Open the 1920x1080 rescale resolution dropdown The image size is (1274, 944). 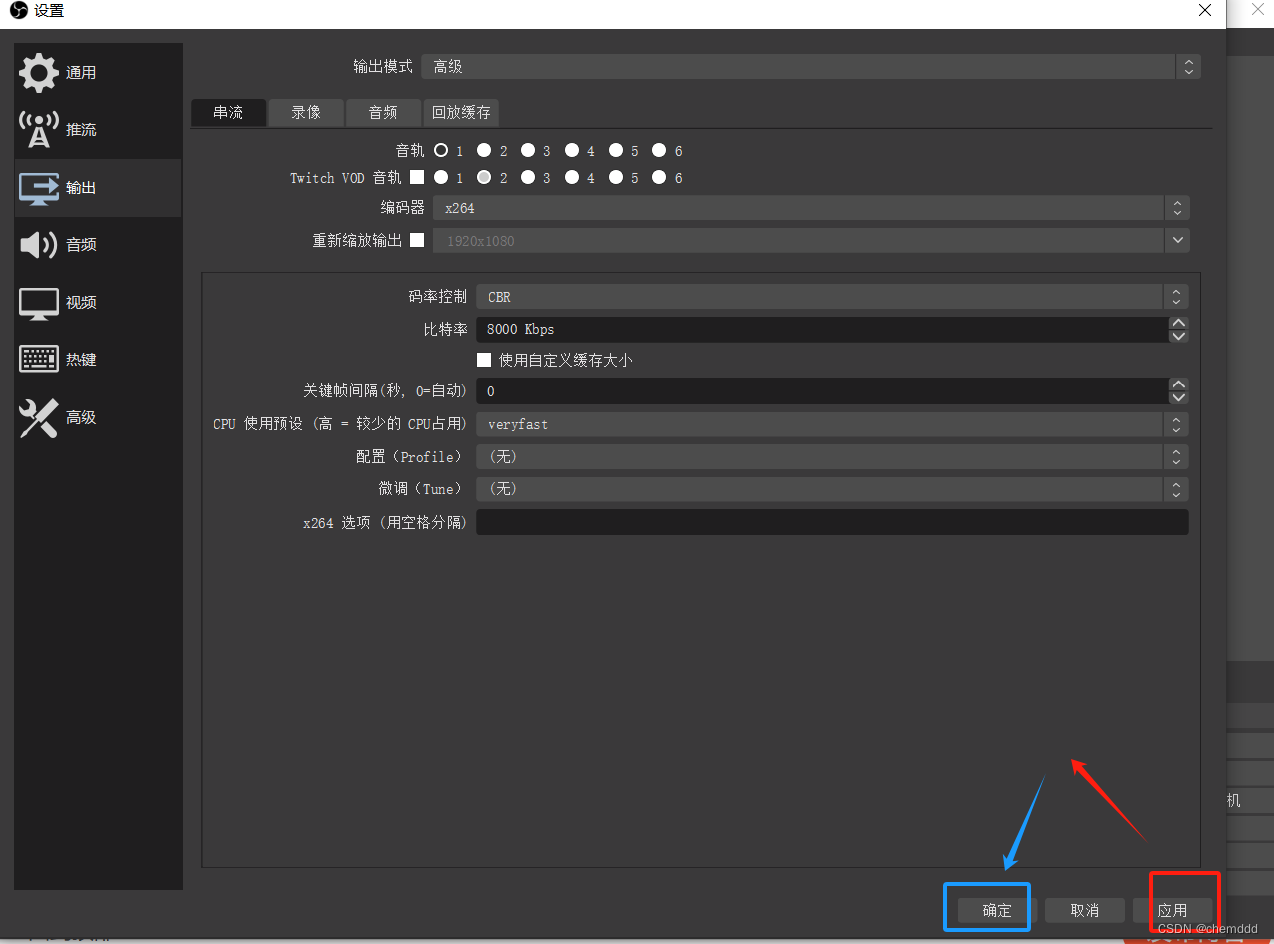[x=811, y=241]
